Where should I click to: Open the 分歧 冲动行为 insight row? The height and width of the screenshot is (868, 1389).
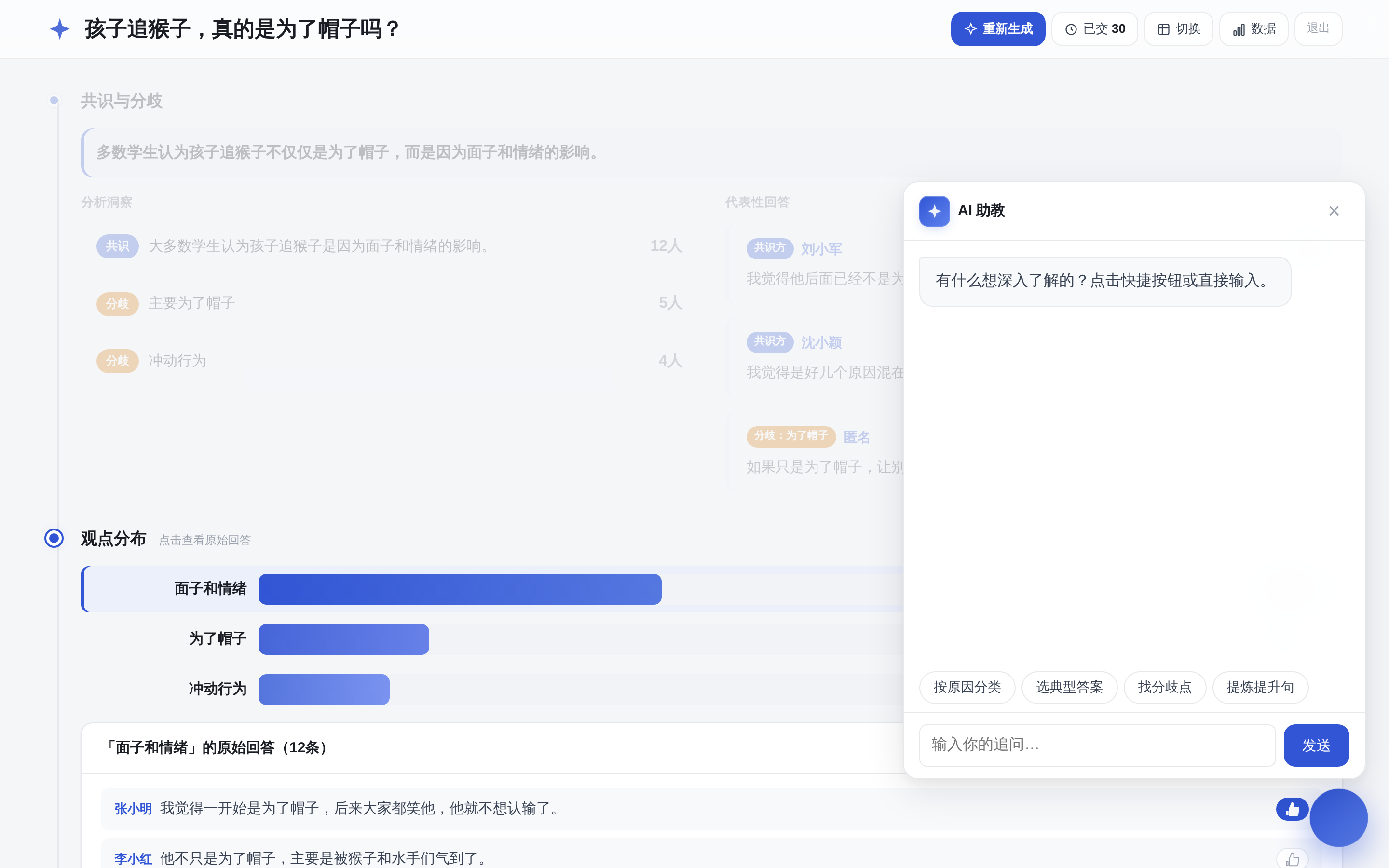(389, 361)
